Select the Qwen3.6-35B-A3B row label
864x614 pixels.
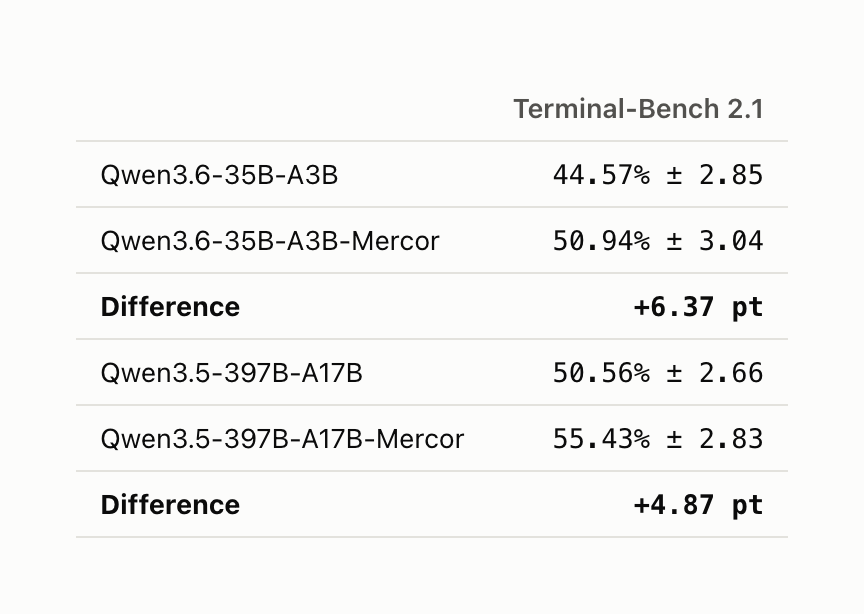point(219,175)
